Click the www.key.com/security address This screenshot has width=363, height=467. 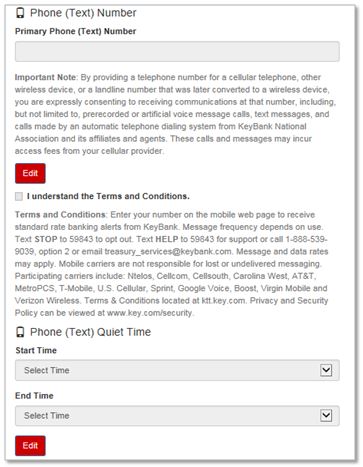150,313
